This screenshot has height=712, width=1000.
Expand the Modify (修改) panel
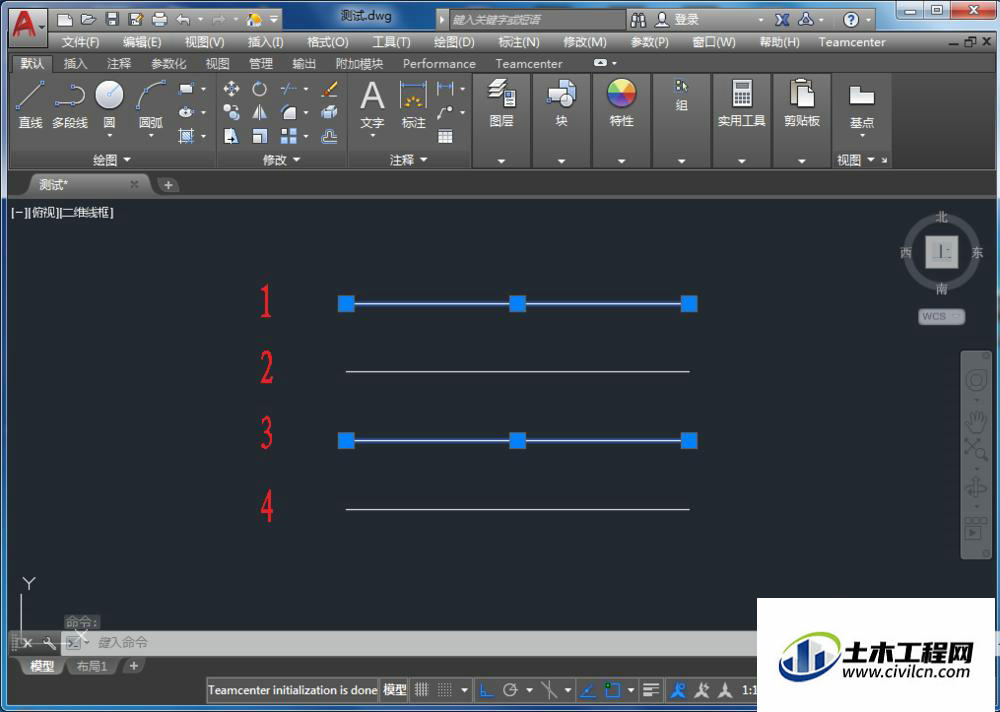tap(281, 159)
